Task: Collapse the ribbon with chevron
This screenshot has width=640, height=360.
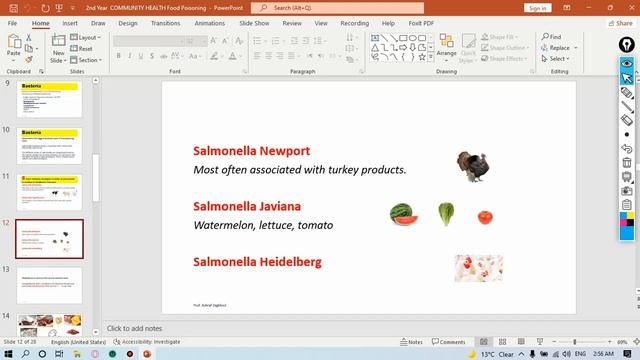Action: pos(637,71)
